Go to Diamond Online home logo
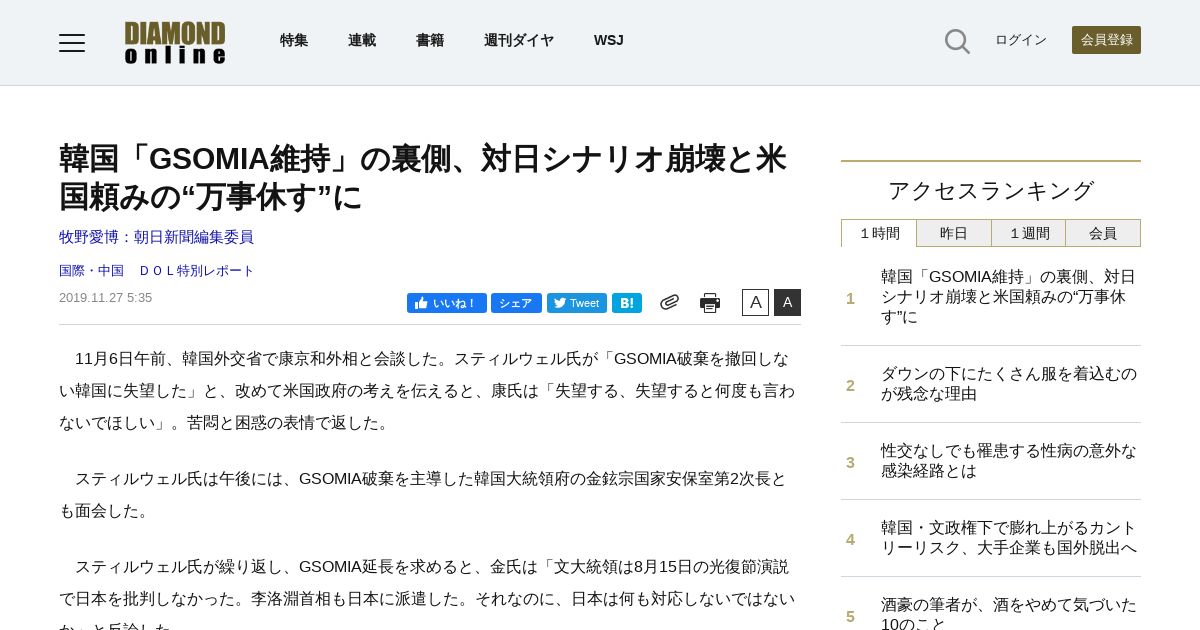 [x=175, y=42]
